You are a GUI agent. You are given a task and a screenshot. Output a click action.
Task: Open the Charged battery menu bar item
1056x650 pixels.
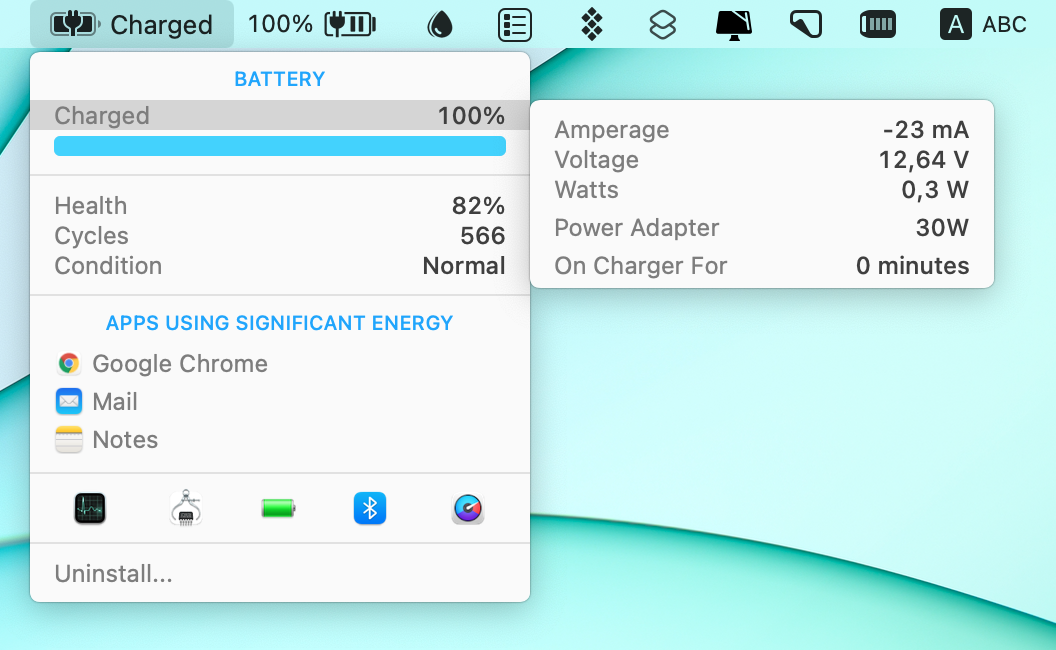pos(130,24)
